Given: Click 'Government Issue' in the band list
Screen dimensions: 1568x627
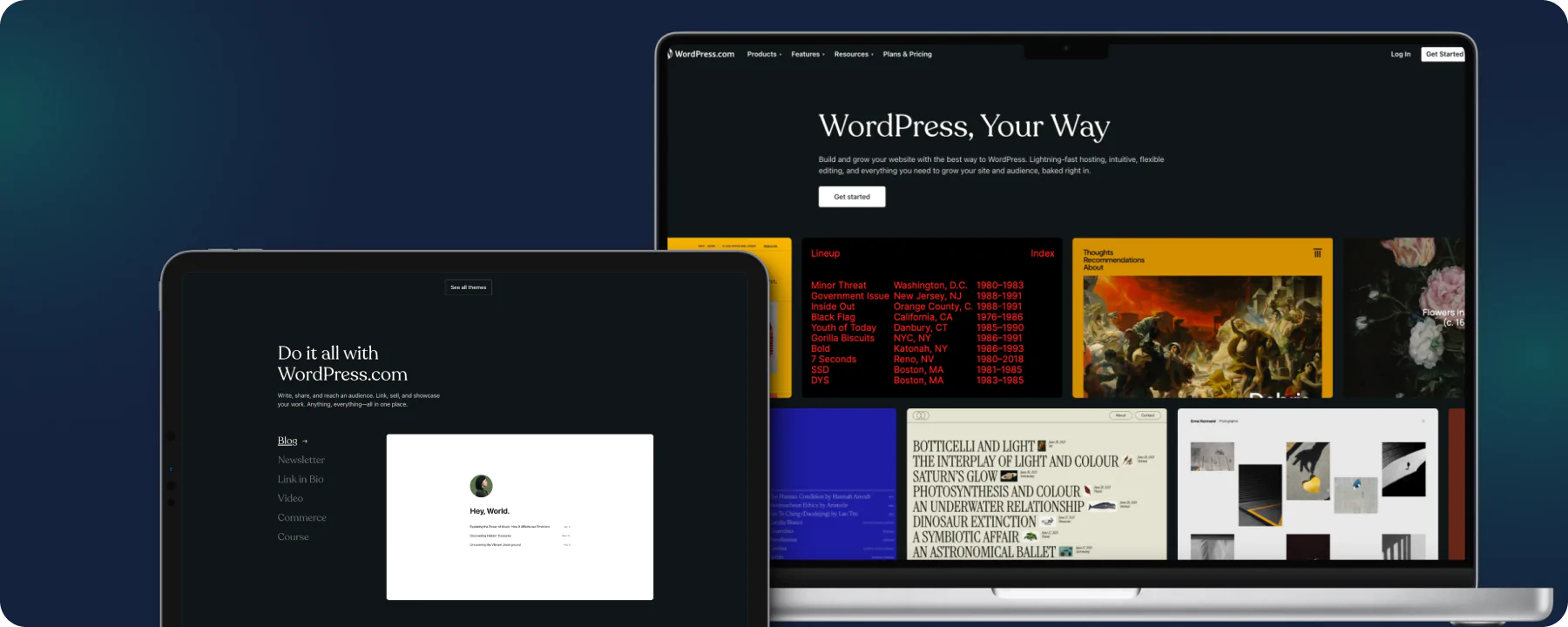Looking at the screenshot, I should click(x=849, y=296).
